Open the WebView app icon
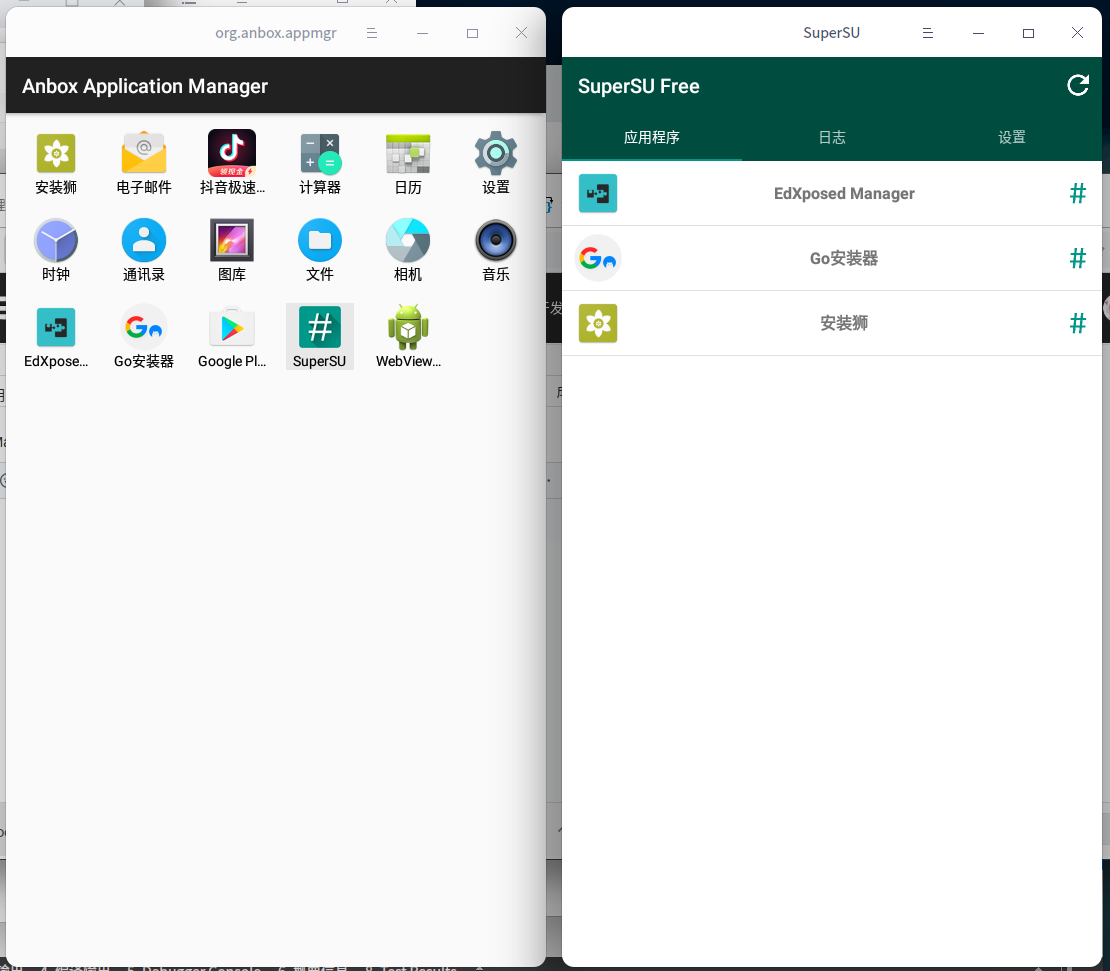This screenshot has height=971, width=1110. click(408, 338)
